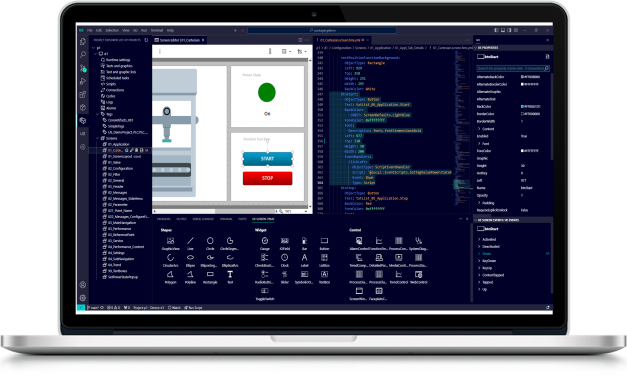Select the Circle shape tool

(x=210, y=241)
